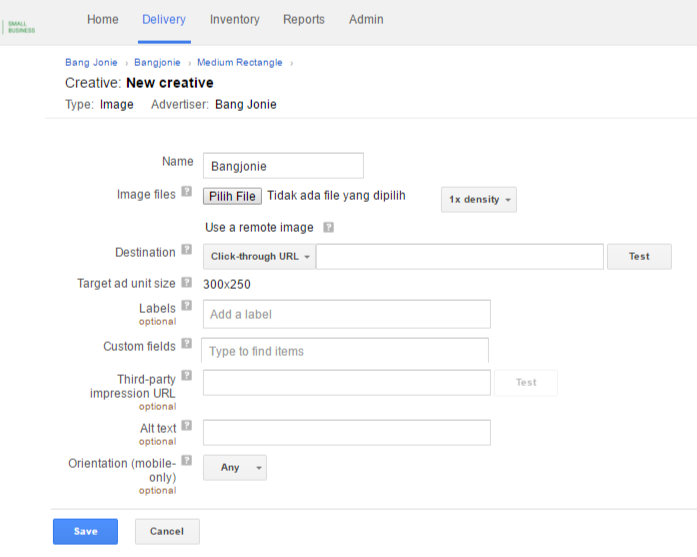Click help icon beside Custom fields
The height and width of the screenshot is (557, 697).
coord(187,345)
